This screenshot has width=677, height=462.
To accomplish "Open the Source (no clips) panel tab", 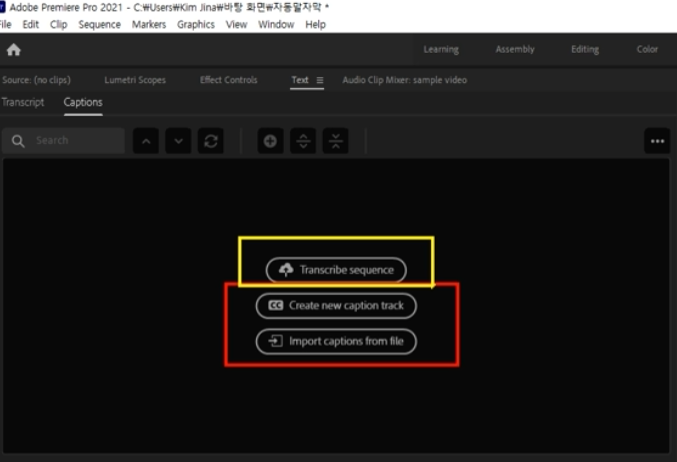I will point(37,80).
